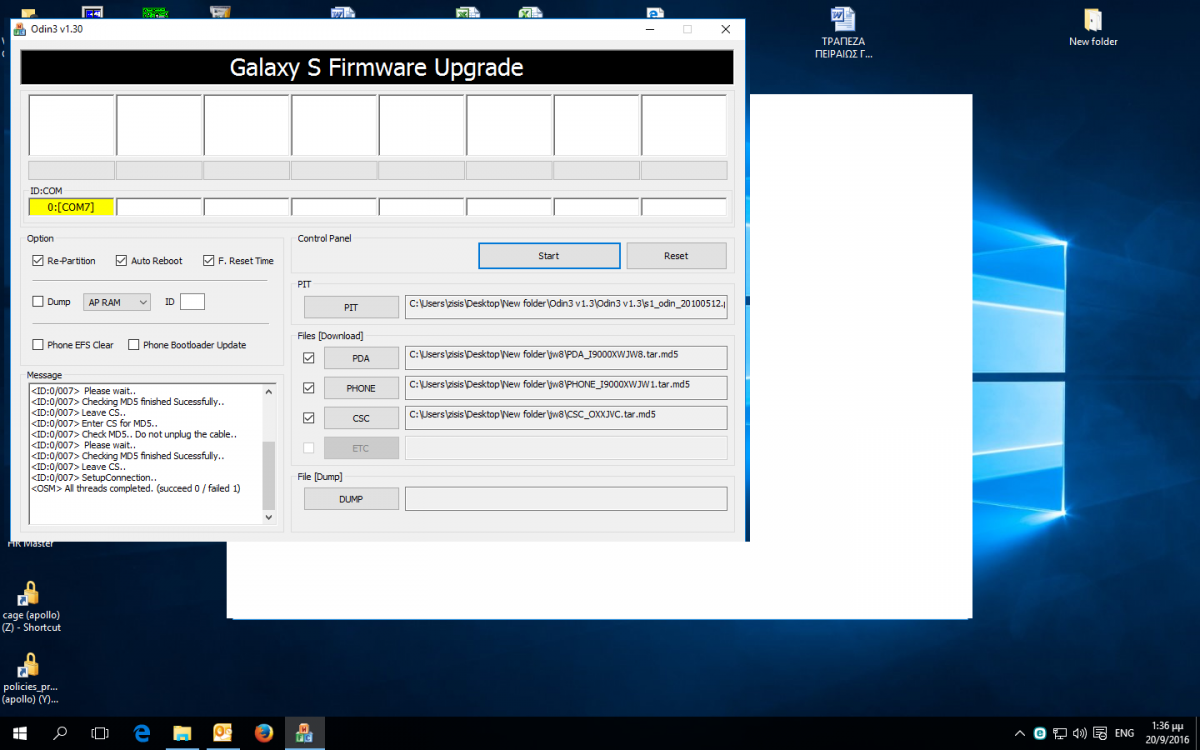Image resolution: width=1200 pixels, height=750 pixels.
Task: Click the Start button in Control Panel
Action: point(549,256)
